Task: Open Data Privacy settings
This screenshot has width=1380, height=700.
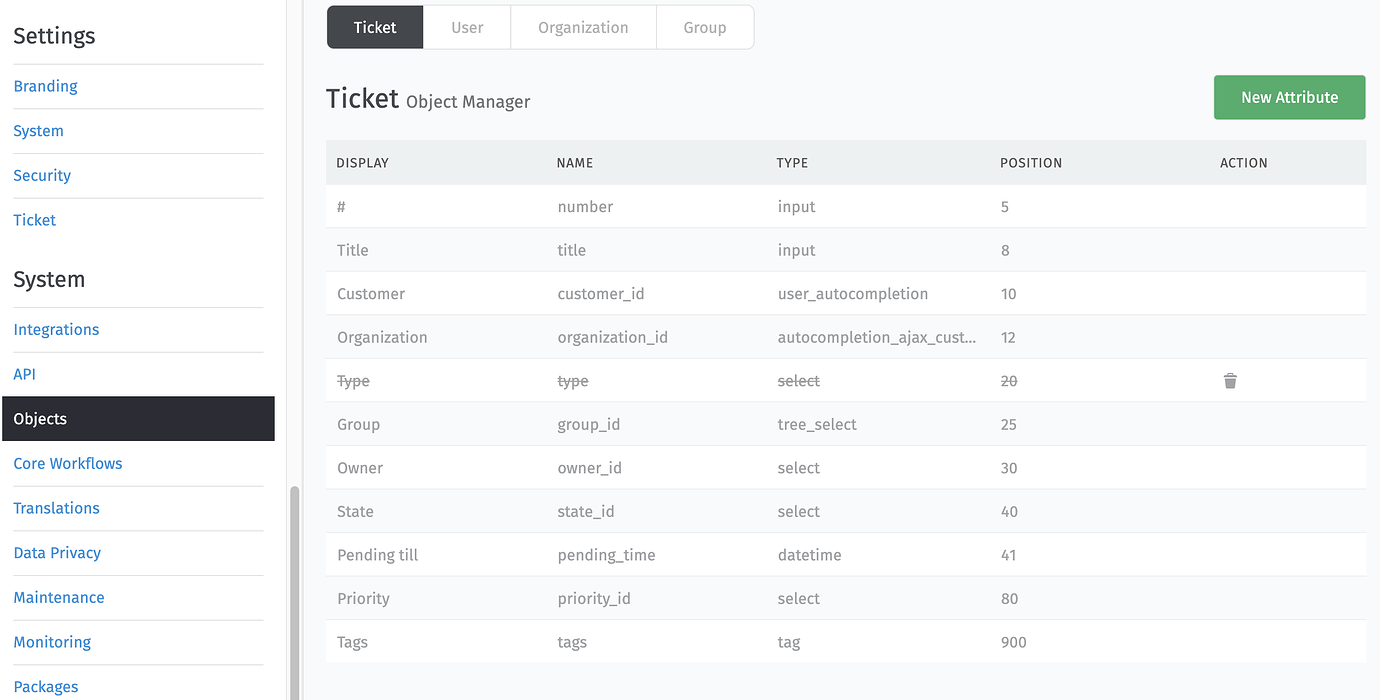Action: (x=57, y=552)
